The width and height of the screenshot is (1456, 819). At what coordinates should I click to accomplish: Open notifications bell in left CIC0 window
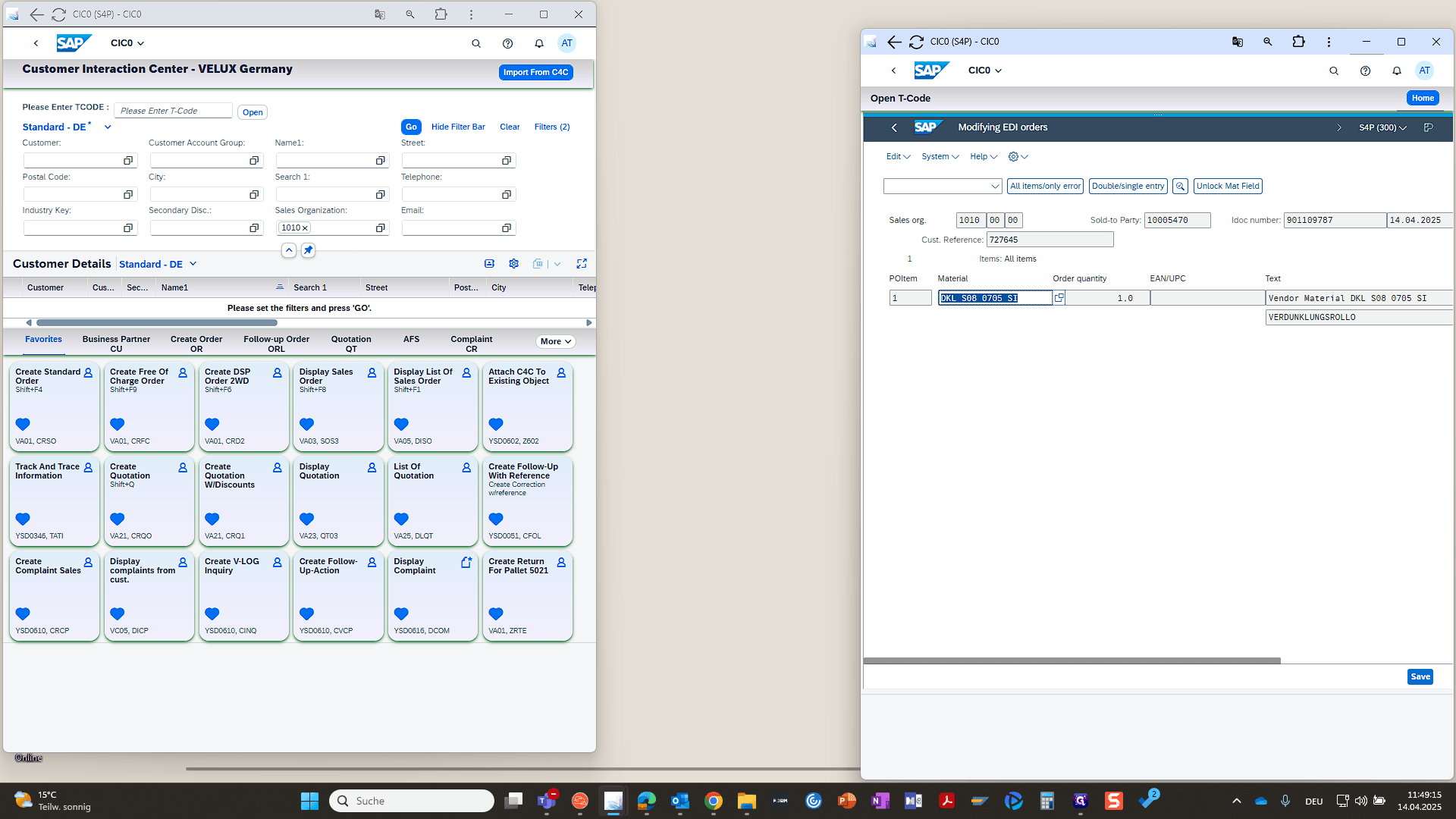click(x=539, y=43)
